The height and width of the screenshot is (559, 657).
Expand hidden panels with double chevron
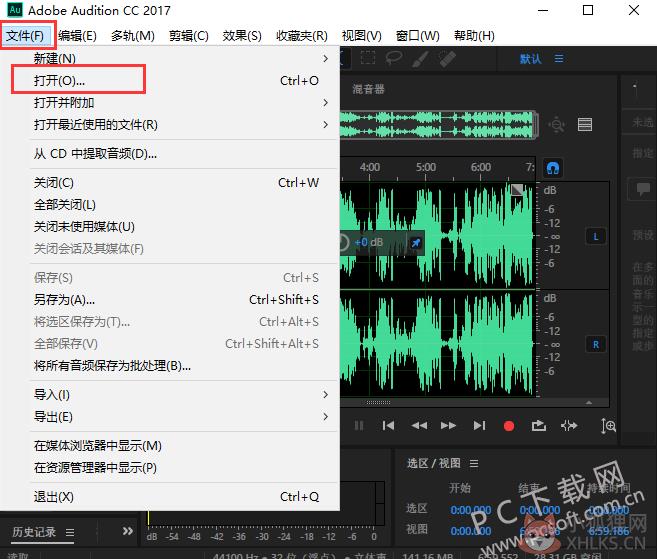pyautogui.click(x=128, y=531)
